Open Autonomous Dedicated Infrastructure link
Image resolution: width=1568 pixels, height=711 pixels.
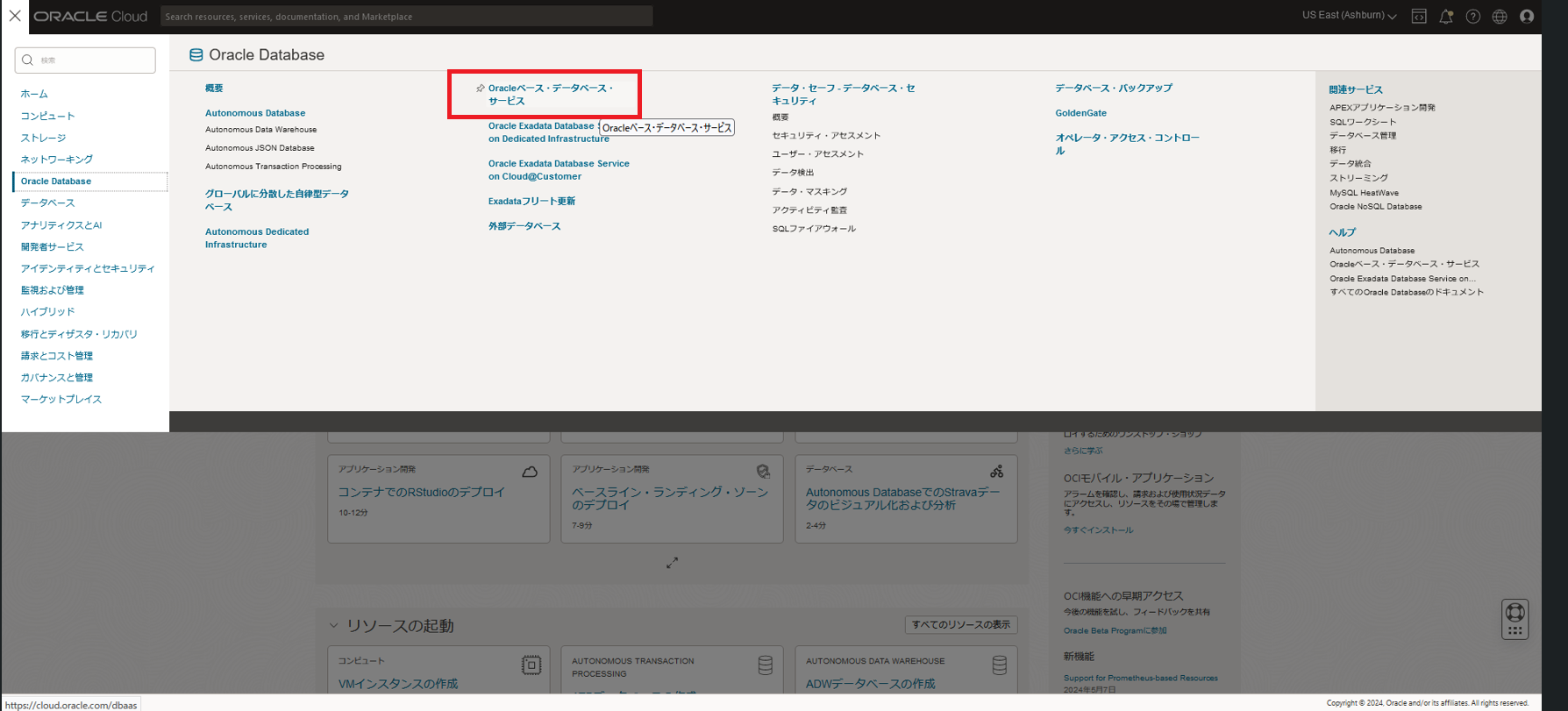[257, 238]
